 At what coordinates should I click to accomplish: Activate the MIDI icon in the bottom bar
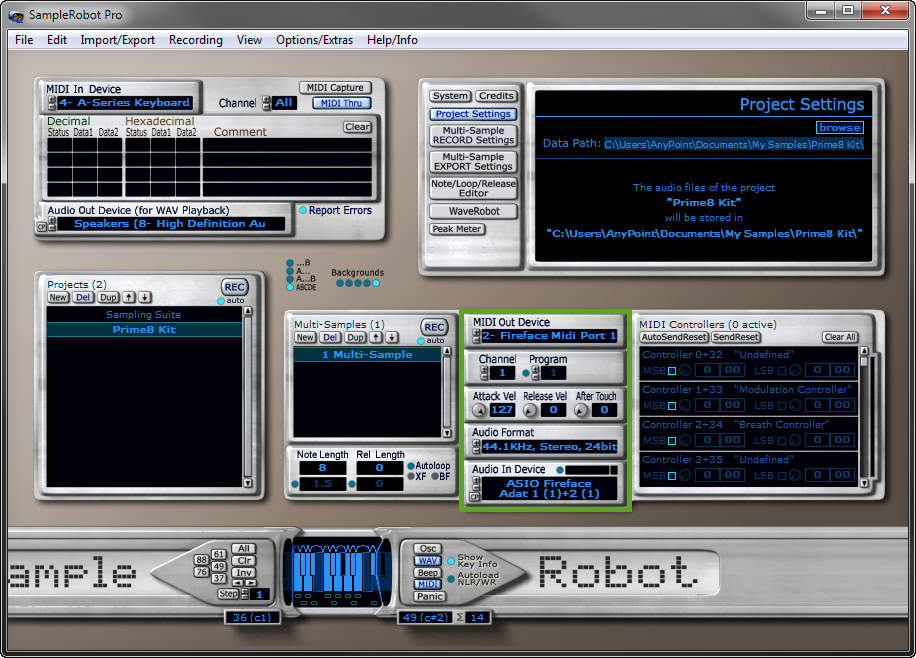point(427,583)
